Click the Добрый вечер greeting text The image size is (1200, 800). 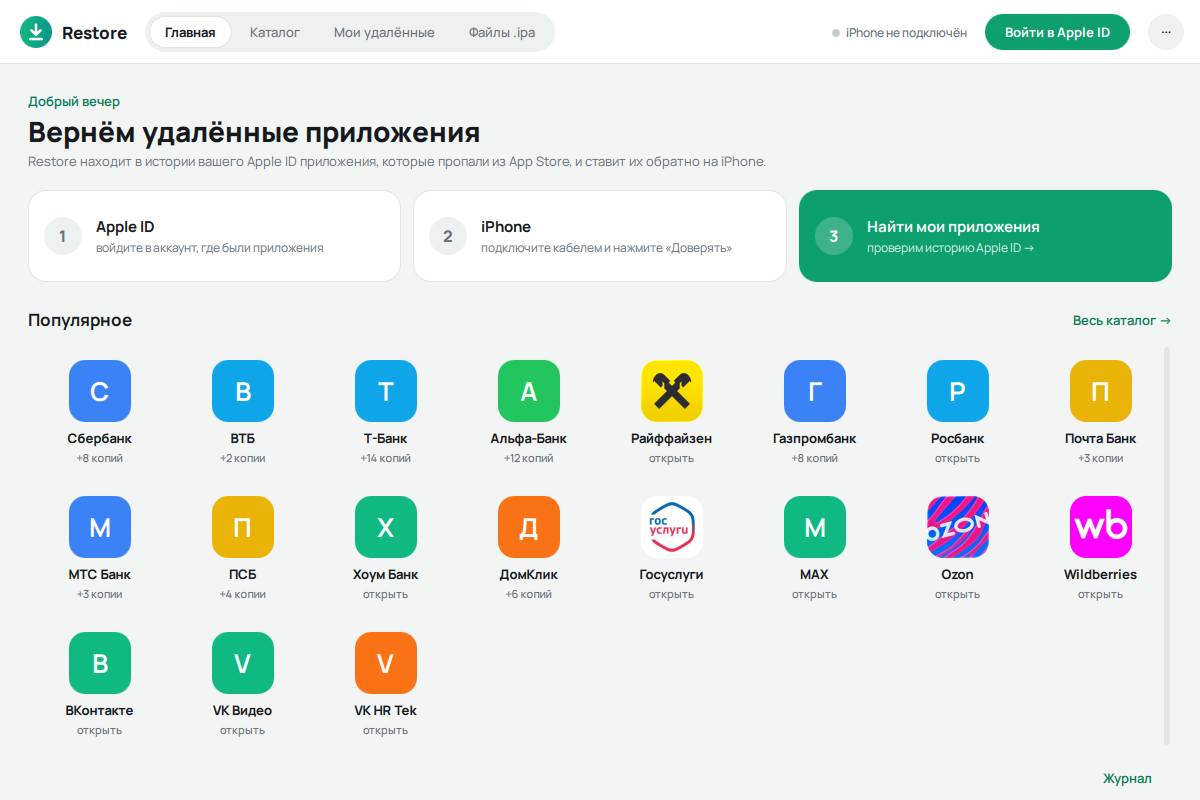[x=74, y=102]
